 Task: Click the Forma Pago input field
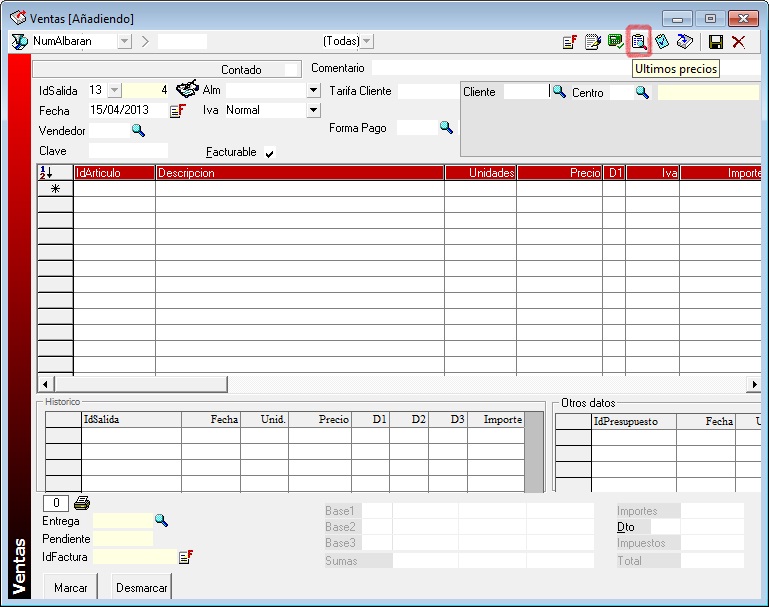417,128
